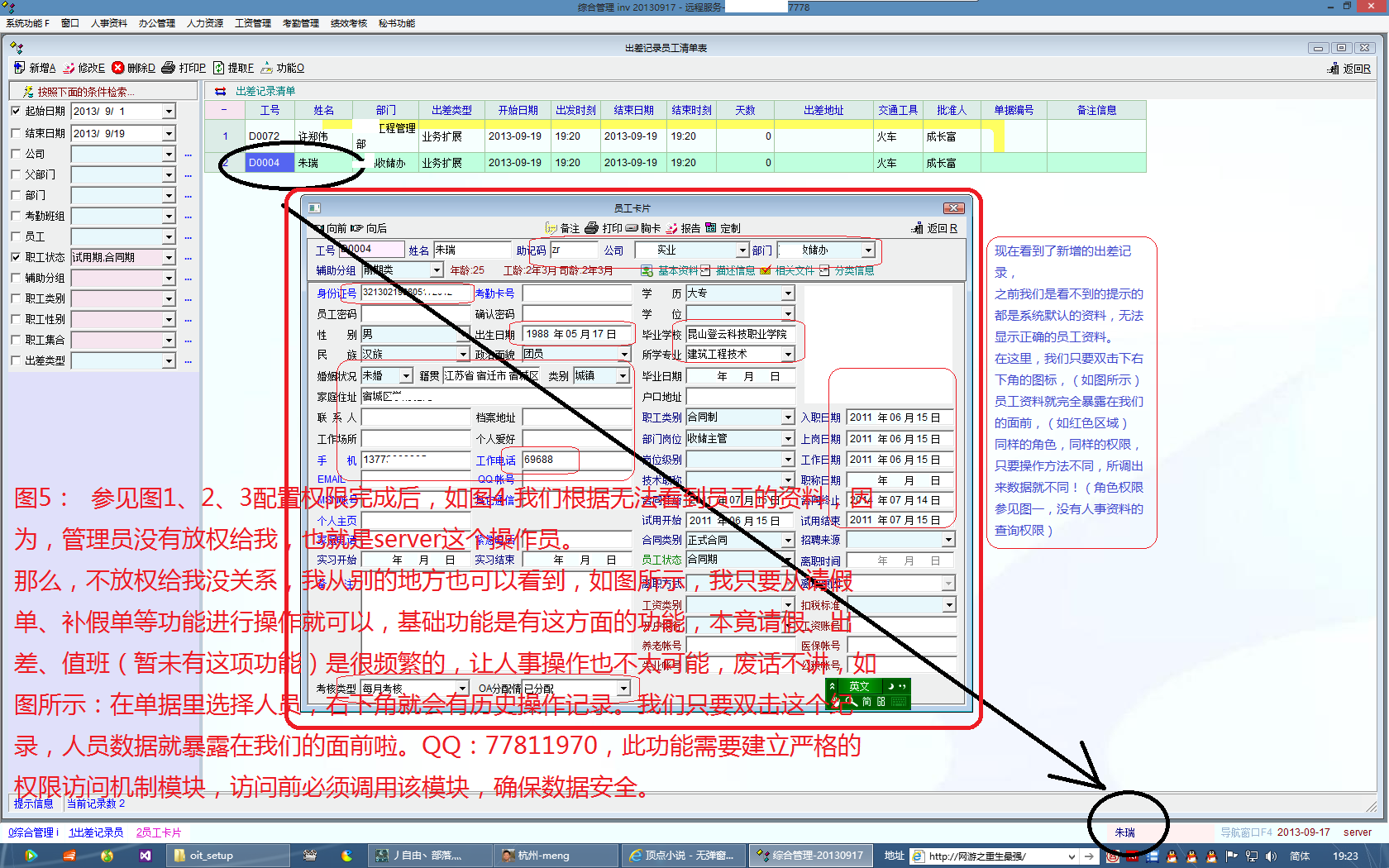Toggle the 职工状态 filter checkbox
The width and height of the screenshot is (1389, 868).
coord(16,257)
